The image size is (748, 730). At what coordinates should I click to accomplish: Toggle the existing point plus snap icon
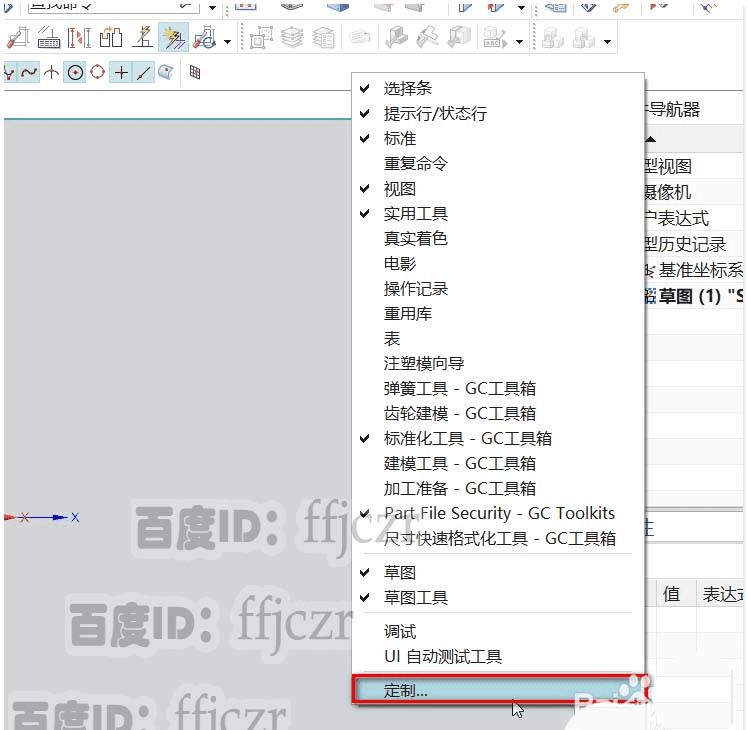point(121,73)
